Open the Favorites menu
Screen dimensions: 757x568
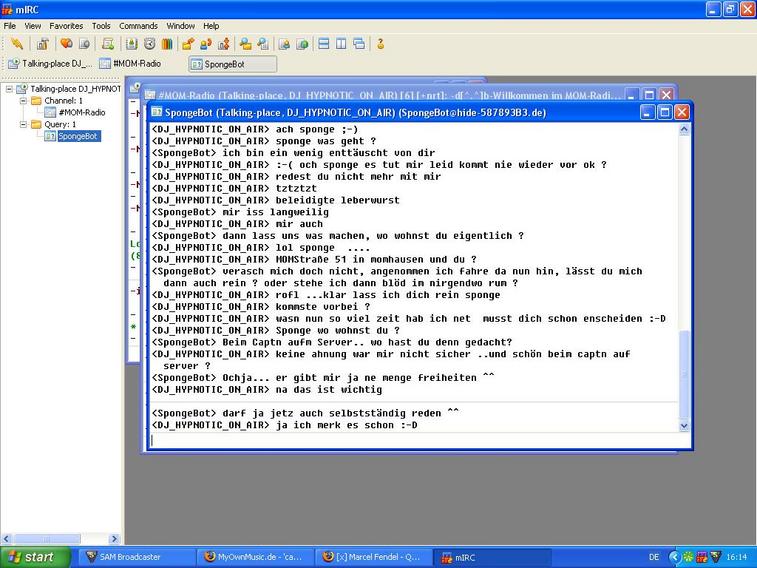(x=67, y=25)
